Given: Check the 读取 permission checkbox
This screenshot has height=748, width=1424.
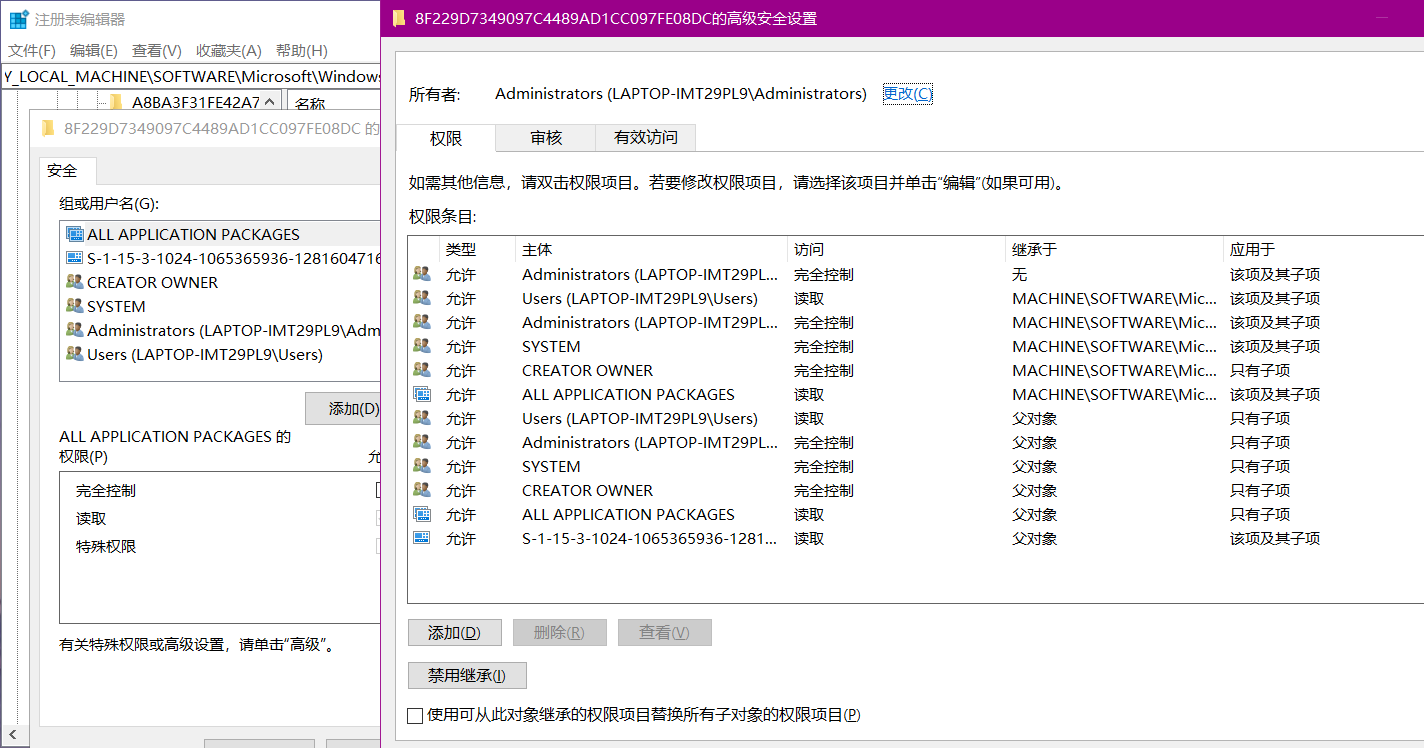Looking at the screenshot, I should pos(378,518).
